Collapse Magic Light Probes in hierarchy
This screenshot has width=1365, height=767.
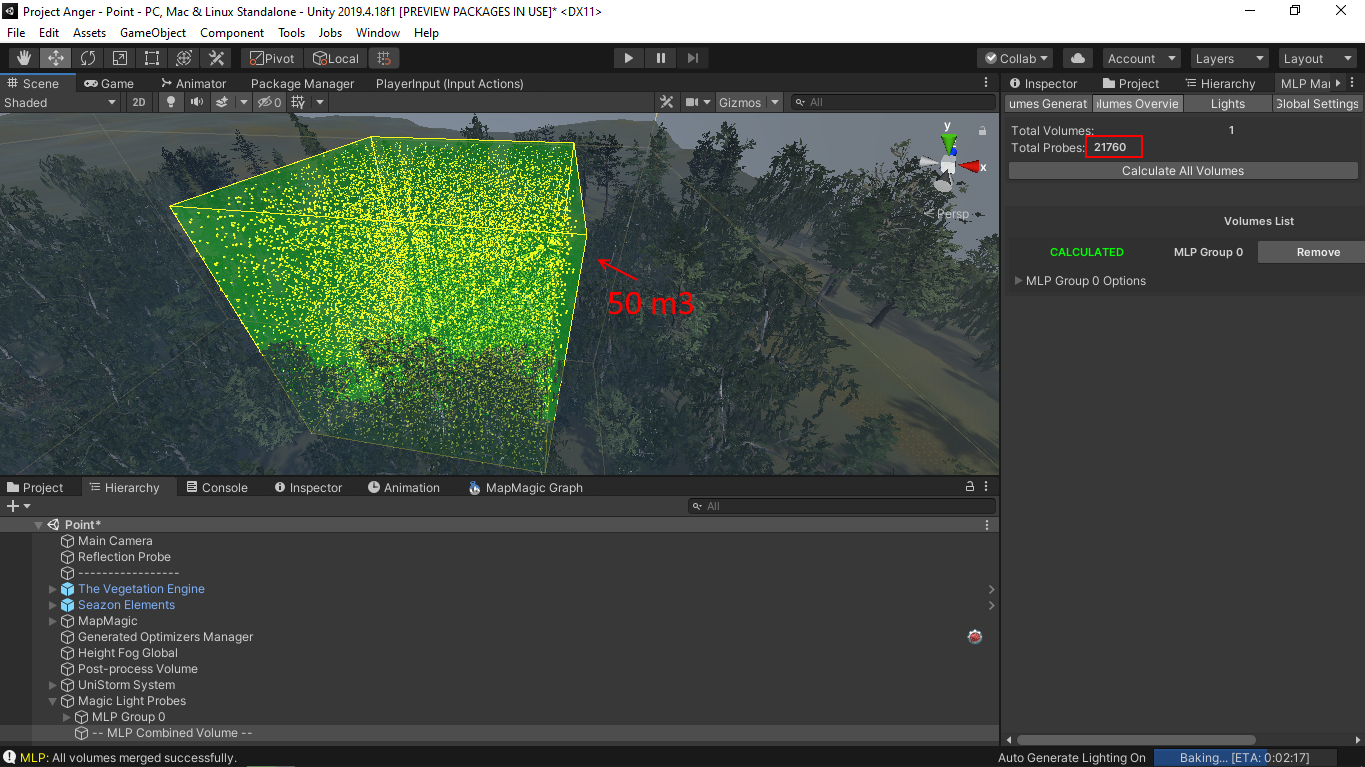pos(53,701)
